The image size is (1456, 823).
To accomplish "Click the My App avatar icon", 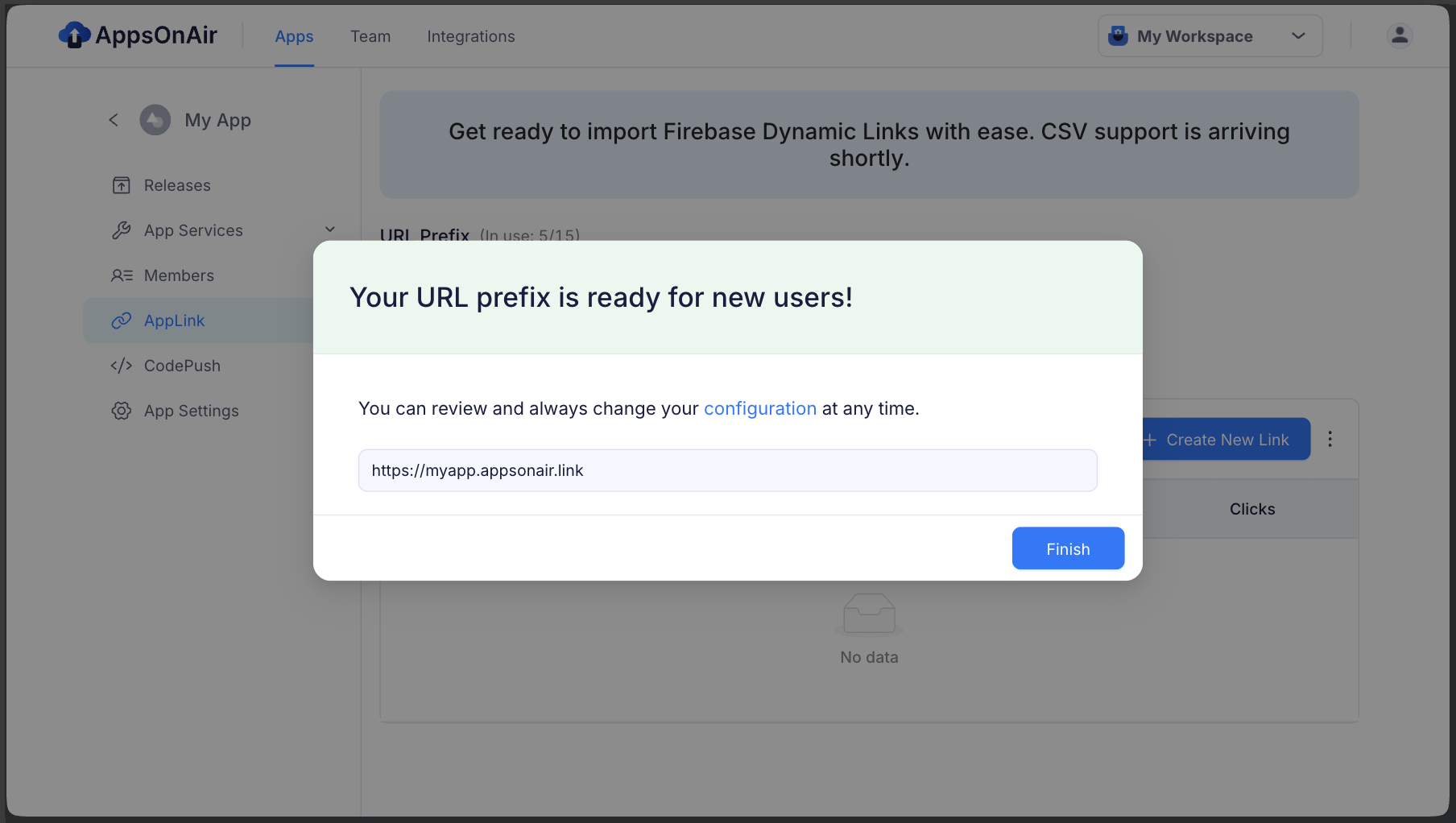I will point(155,120).
